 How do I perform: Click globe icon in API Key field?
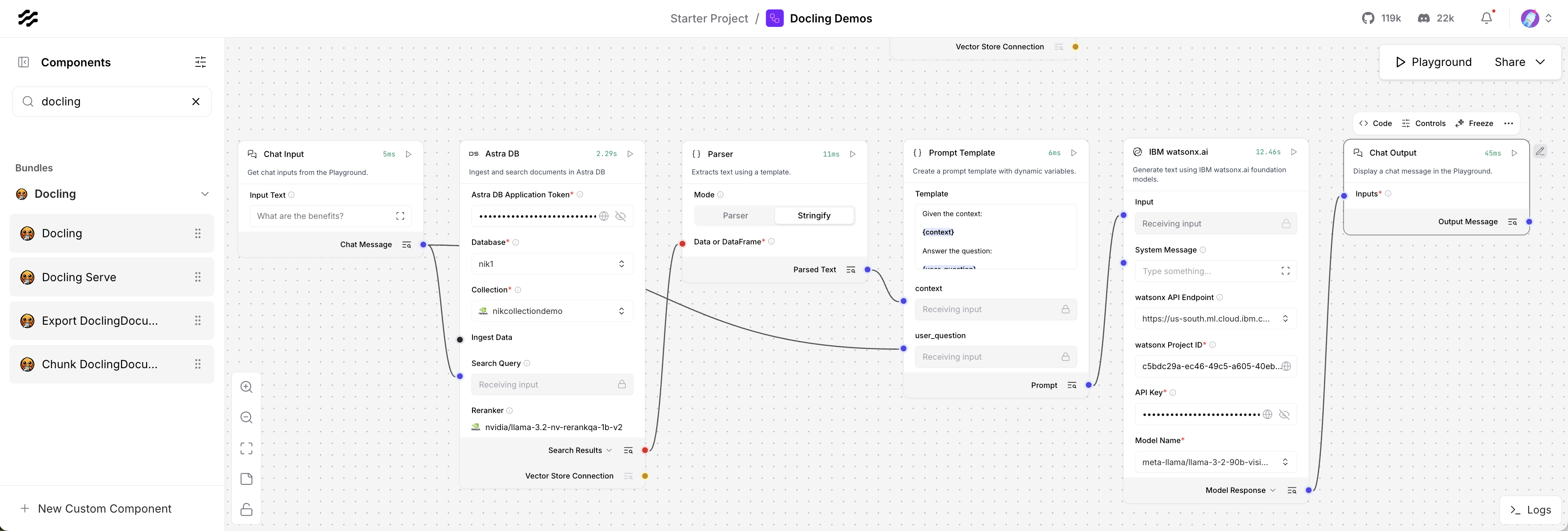click(1267, 415)
